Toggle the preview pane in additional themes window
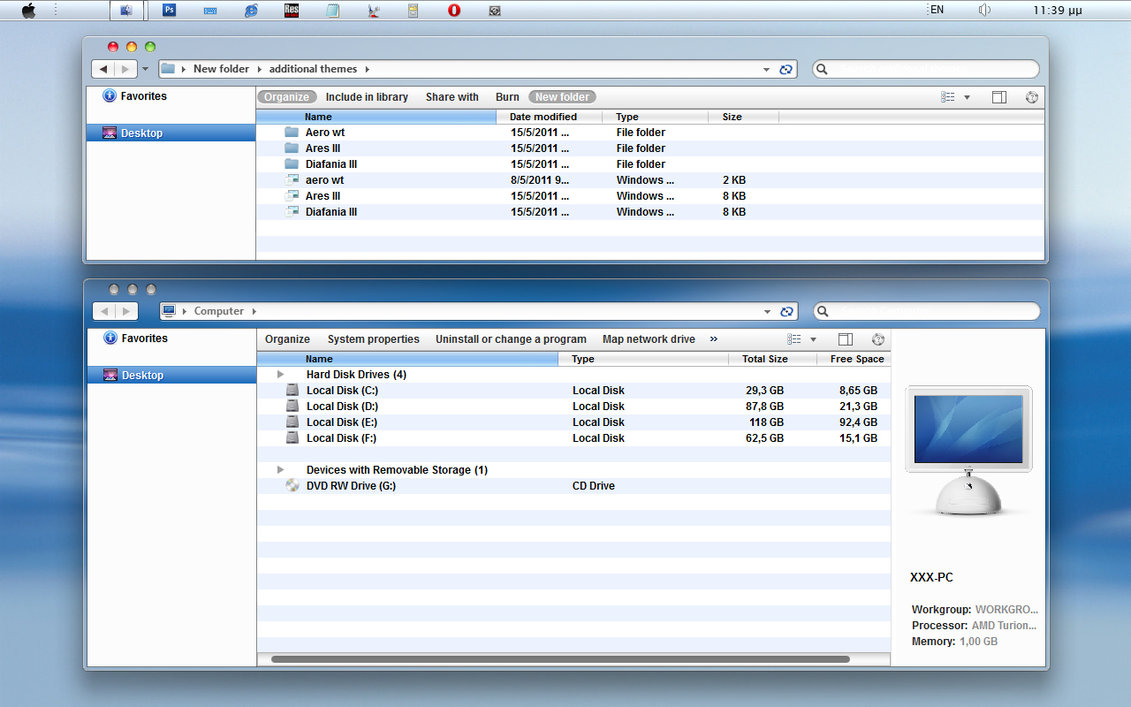 tap(999, 97)
